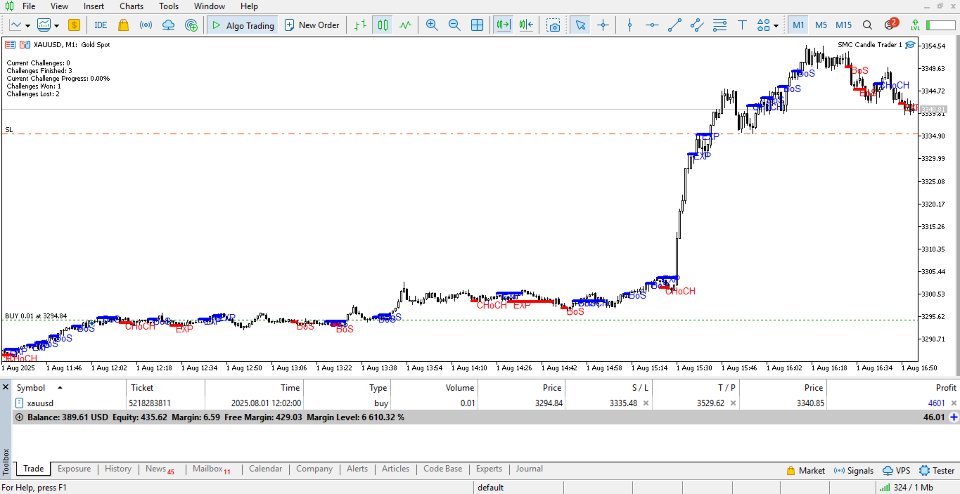Image resolution: width=960 pixels, height=494 pixels.
Task: Click the New Order button
Action: coord(312,25)
